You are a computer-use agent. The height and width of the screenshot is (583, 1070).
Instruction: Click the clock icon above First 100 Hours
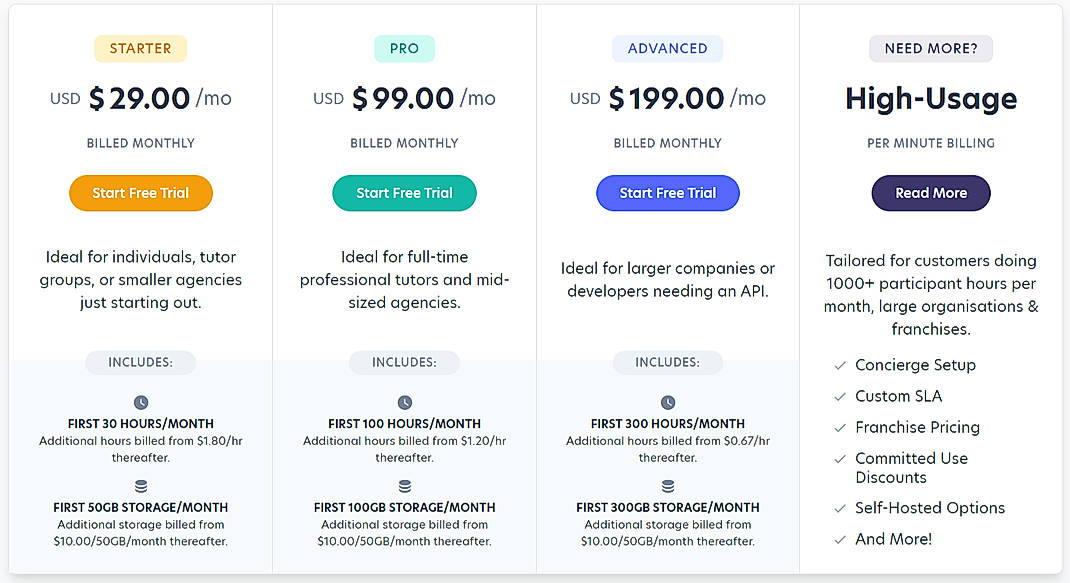[x=404, y=402]
